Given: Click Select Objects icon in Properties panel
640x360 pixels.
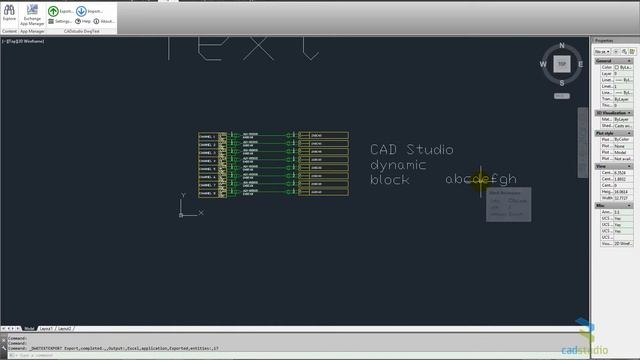Looking at the screenshot, I should click(624, 51).
